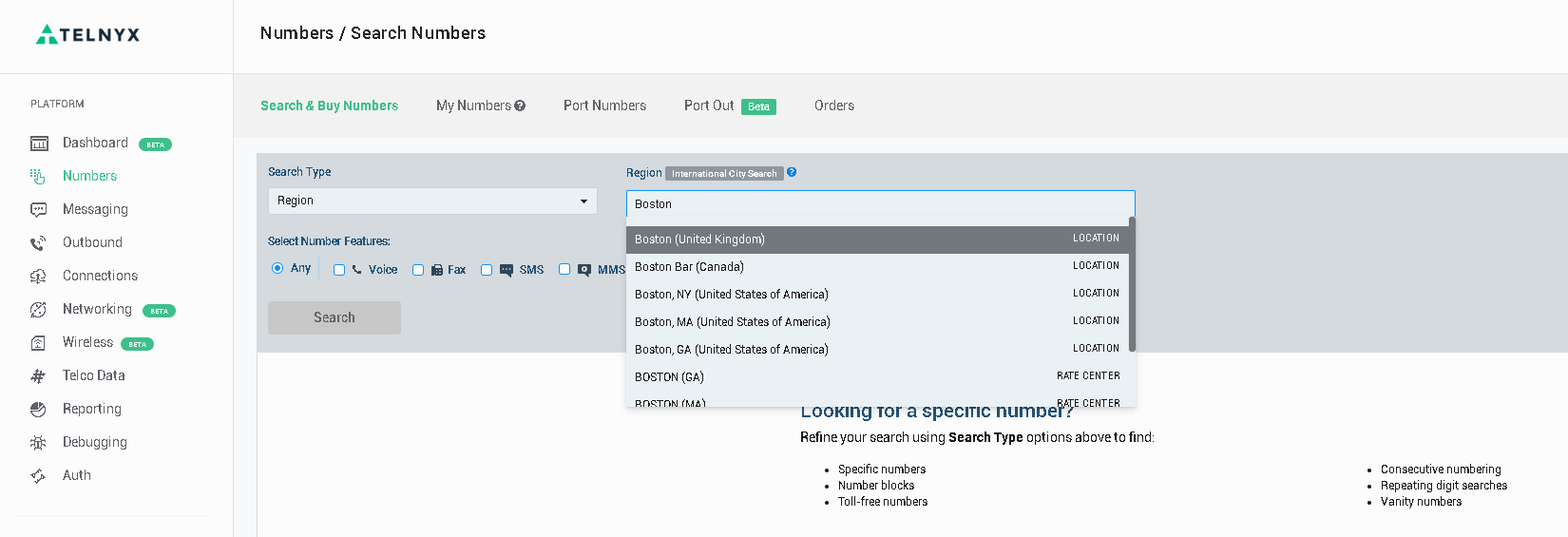Click the Region help info icon

[x=792, y=172]
